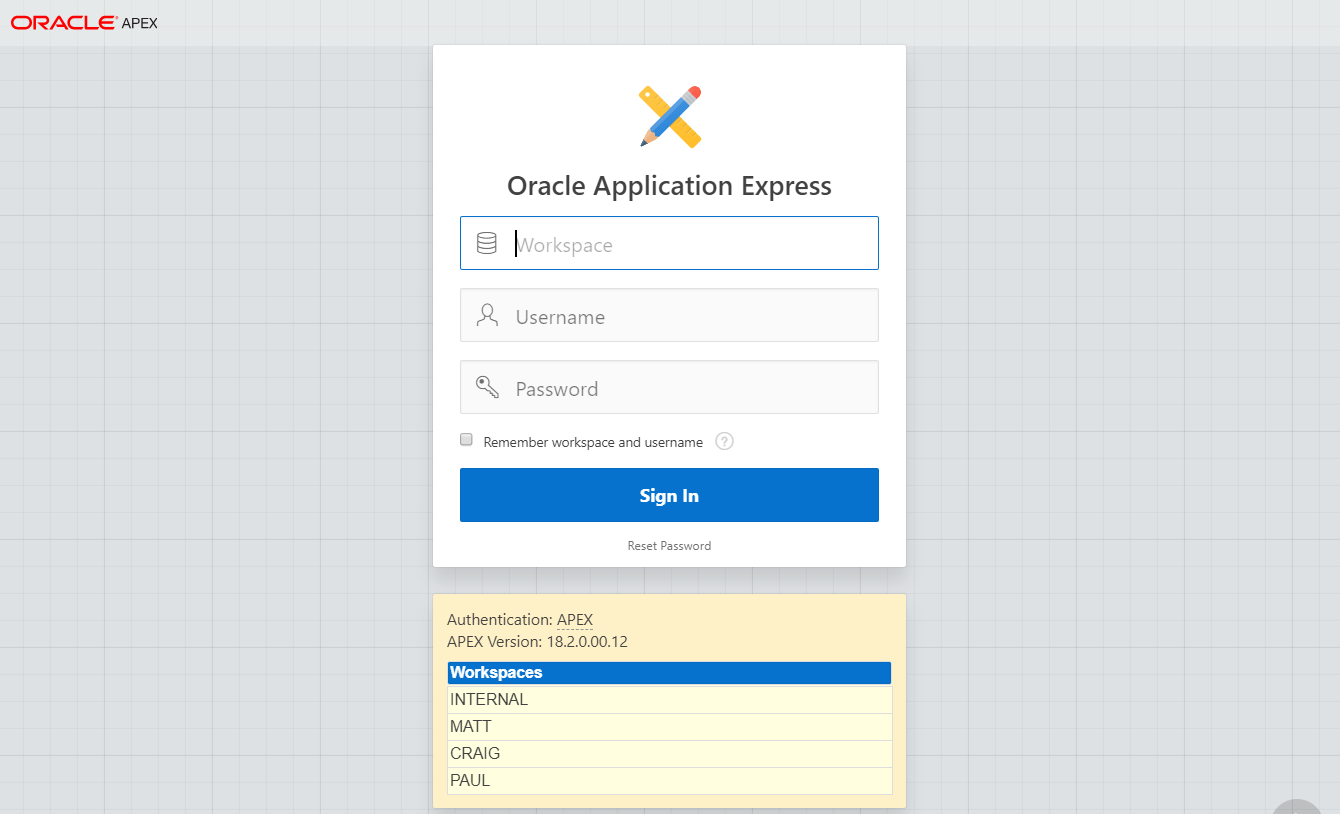Select the INTERNAL workspace row
Viewport: 1340px width, 814px height.
click(669, 700)
